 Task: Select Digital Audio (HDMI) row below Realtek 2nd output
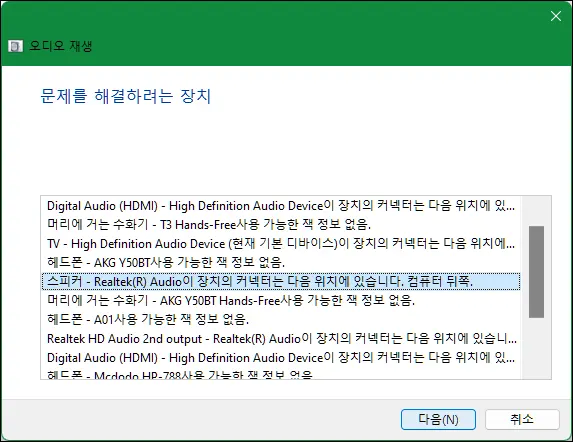pos(281,358)
